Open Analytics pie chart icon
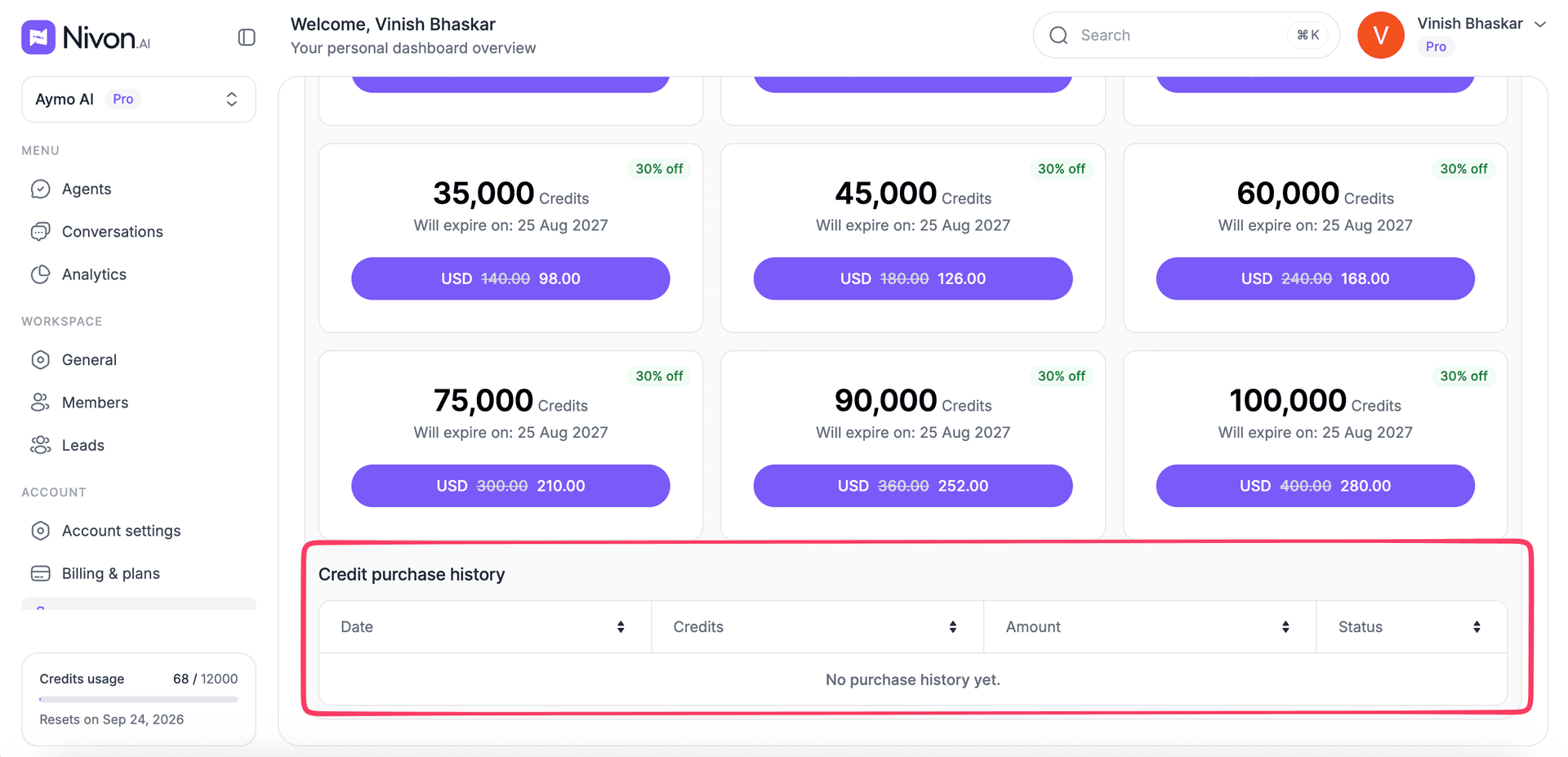This screenshot has height=757, width=1568. [40, 274]
